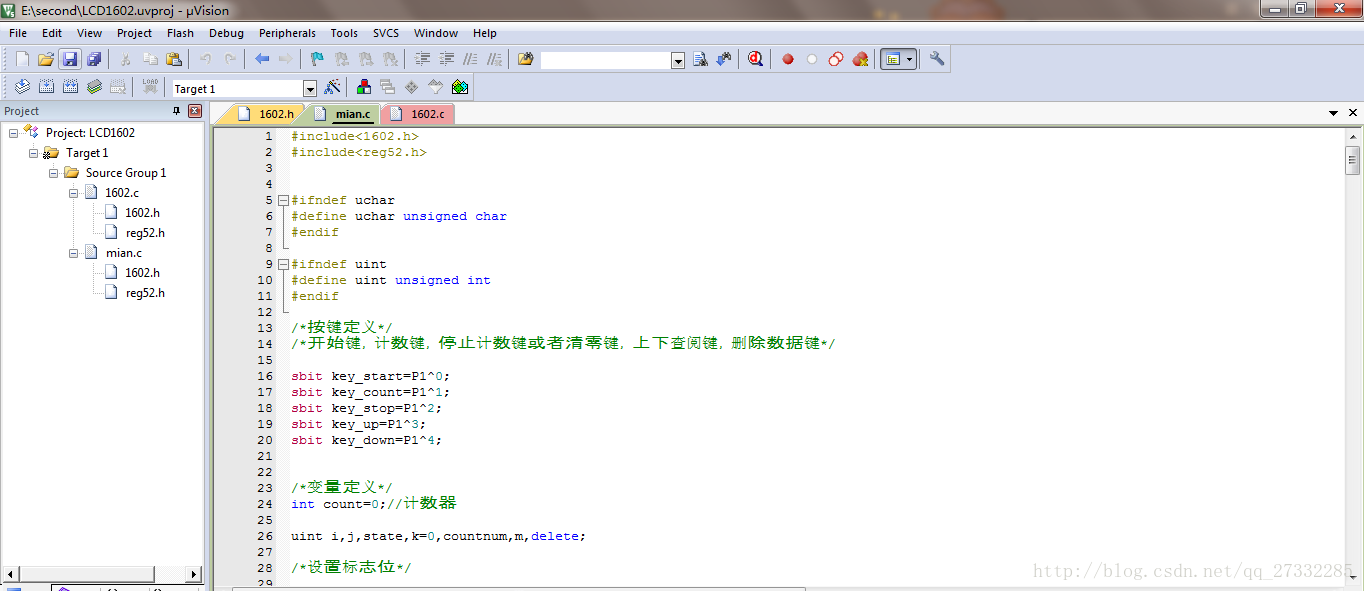Image resolution: width=1364 pixels, height=591 pixels.
Task: Click in the find text combo box
Action: click(605, 60)
